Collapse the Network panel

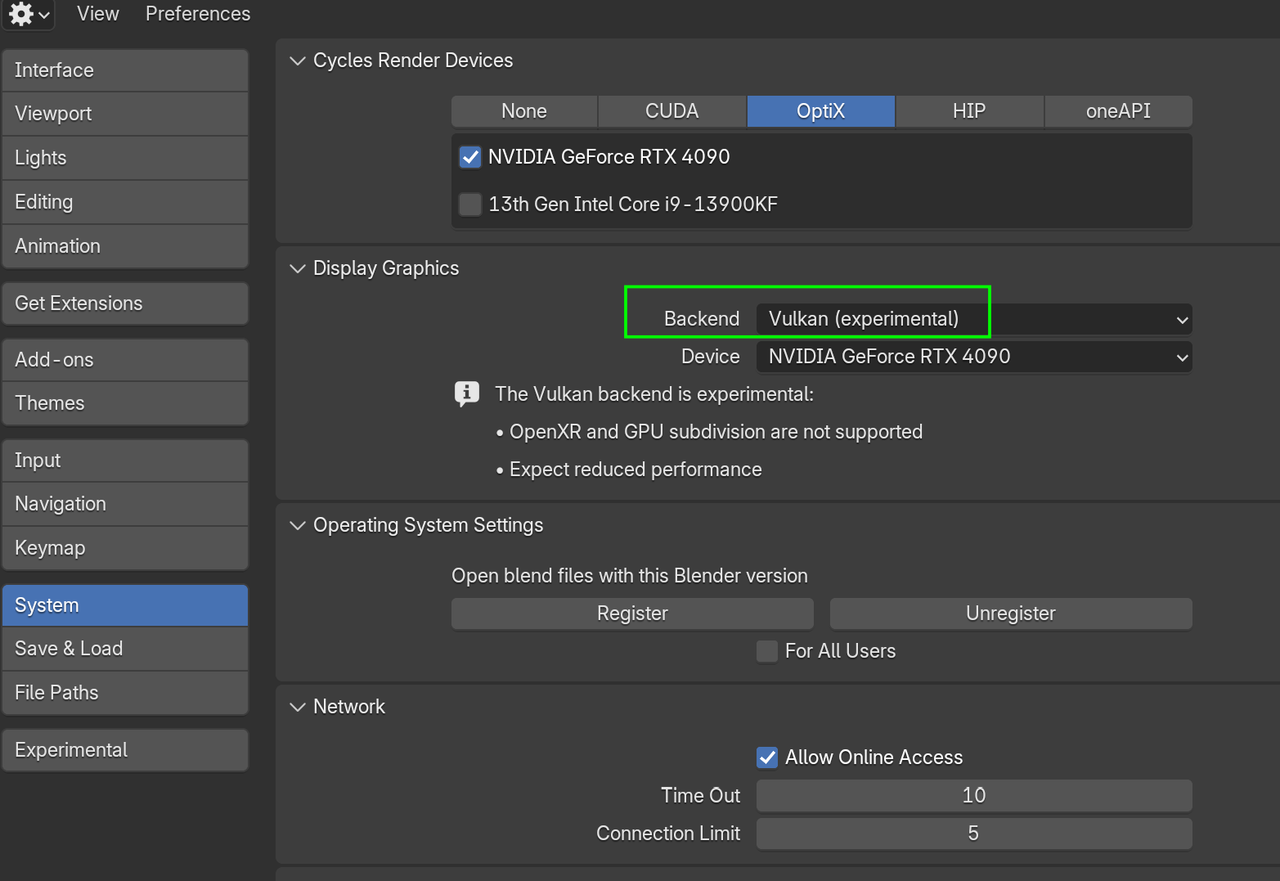pos(297,707)
